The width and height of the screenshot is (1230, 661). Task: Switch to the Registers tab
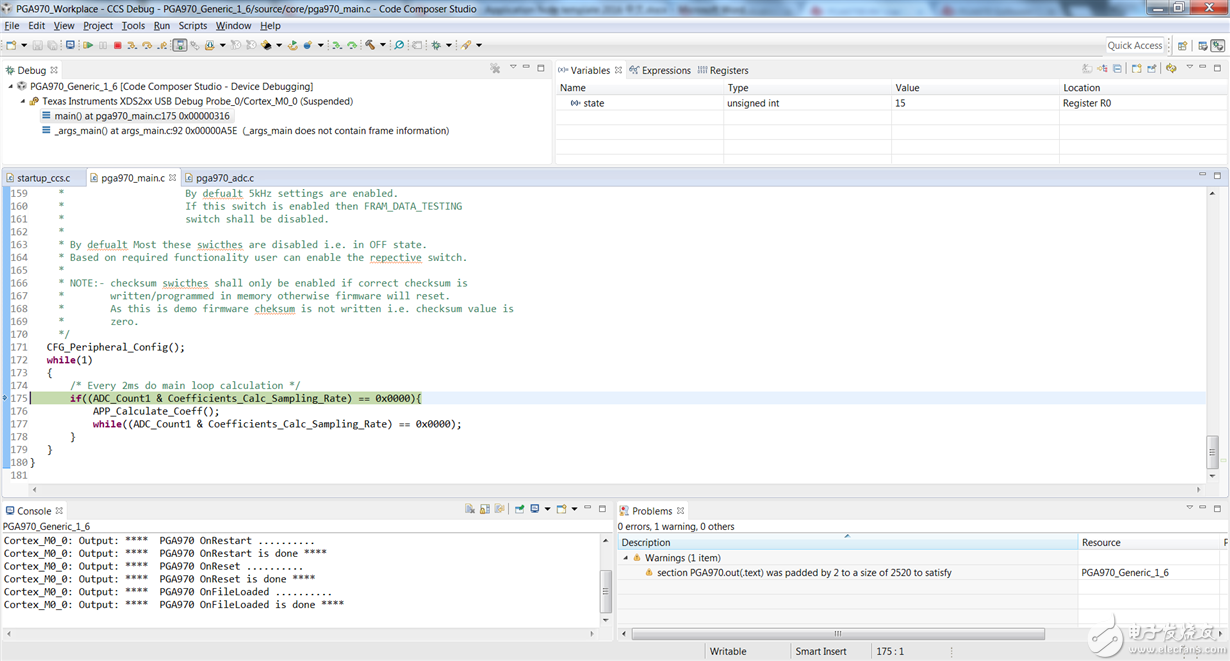coord(728,70)
